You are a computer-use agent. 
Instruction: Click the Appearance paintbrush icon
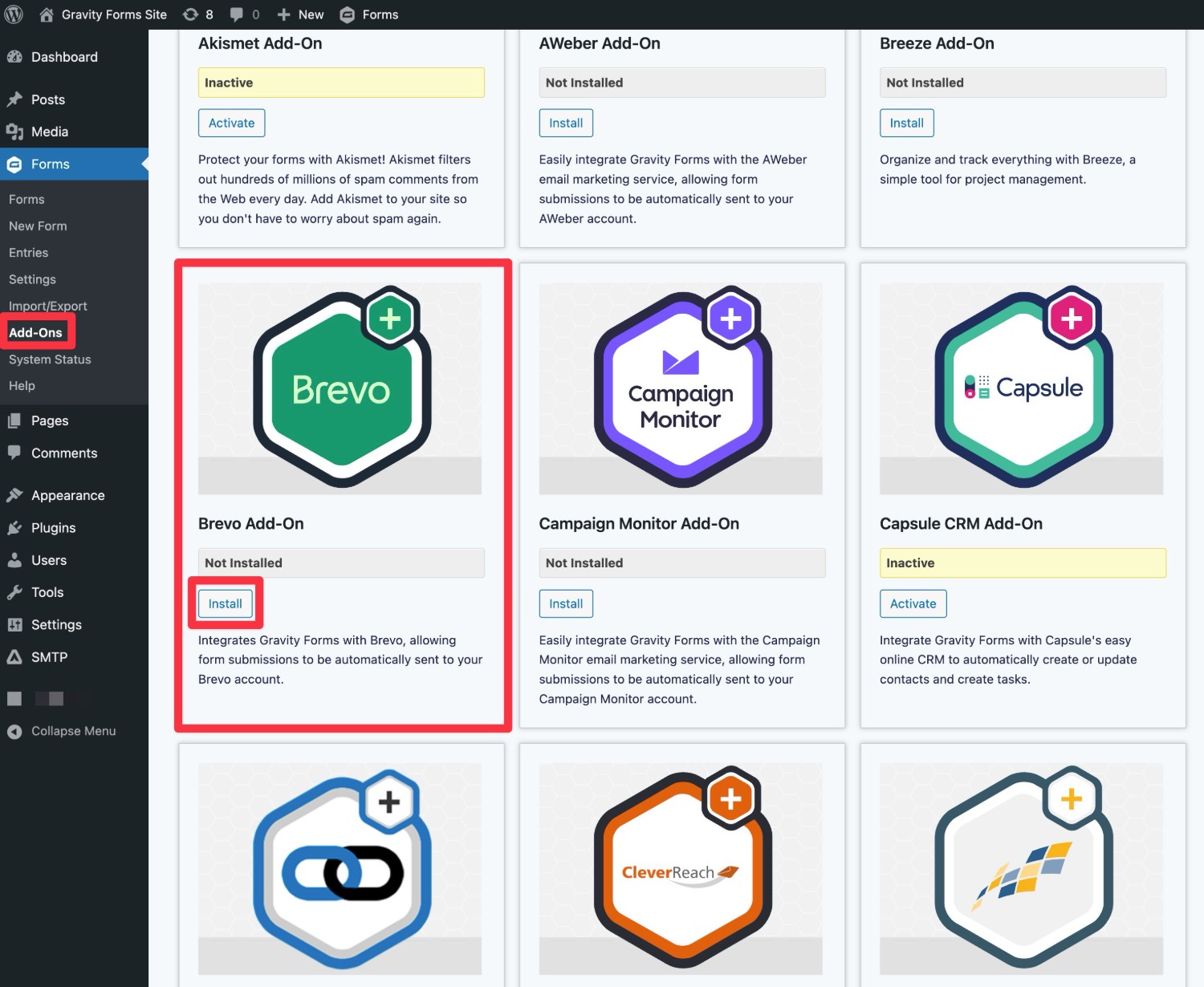coord(14,495)
